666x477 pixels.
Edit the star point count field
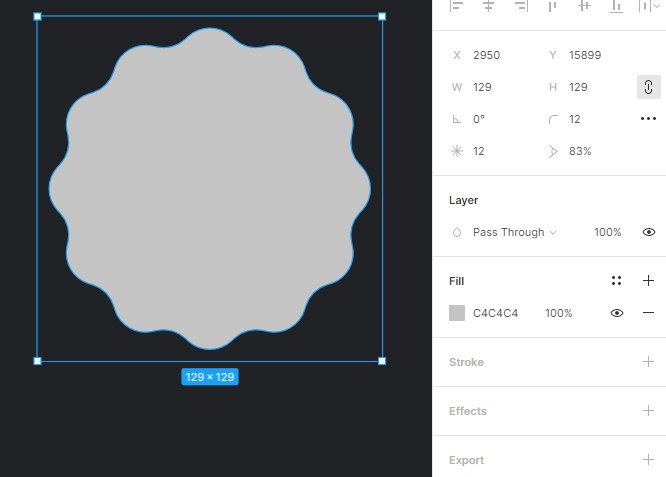point(479,151)
